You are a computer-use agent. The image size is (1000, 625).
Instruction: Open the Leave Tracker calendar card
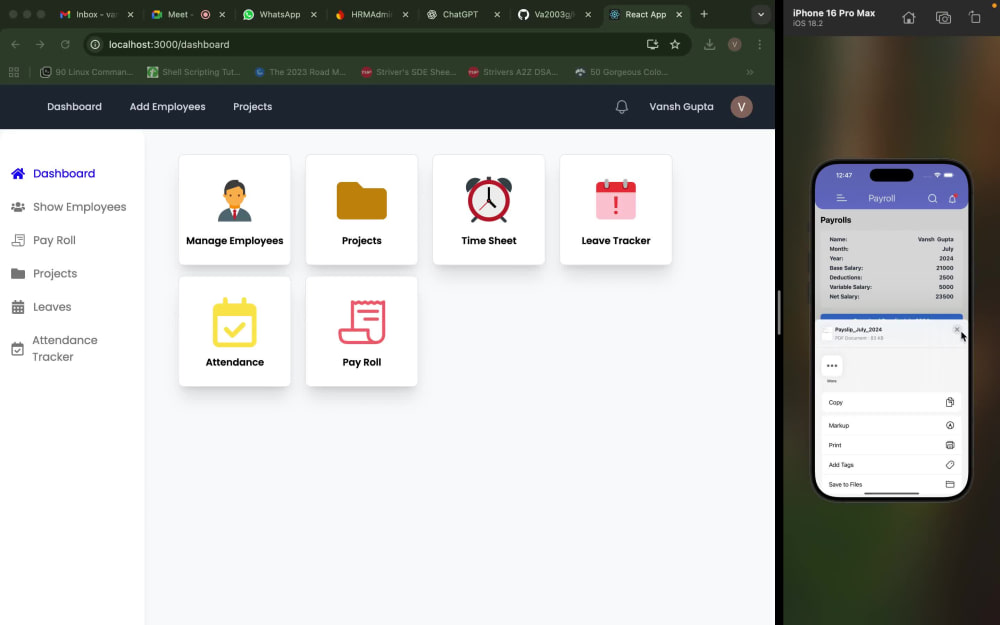(x=615, y=209)
